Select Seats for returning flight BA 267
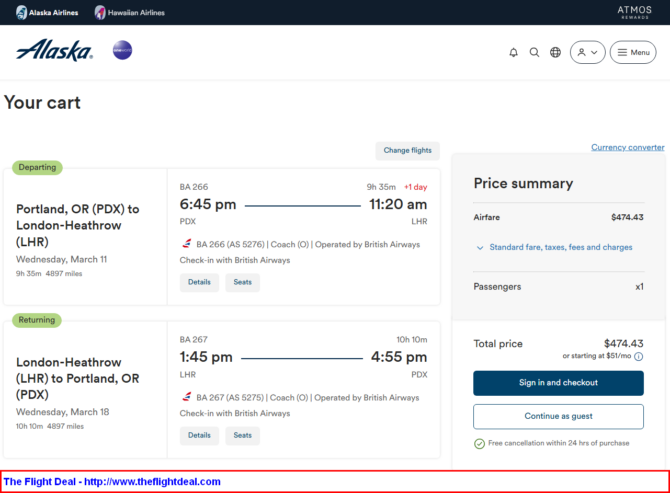Viewport: 670px width, 493px height. coord(242,435)
